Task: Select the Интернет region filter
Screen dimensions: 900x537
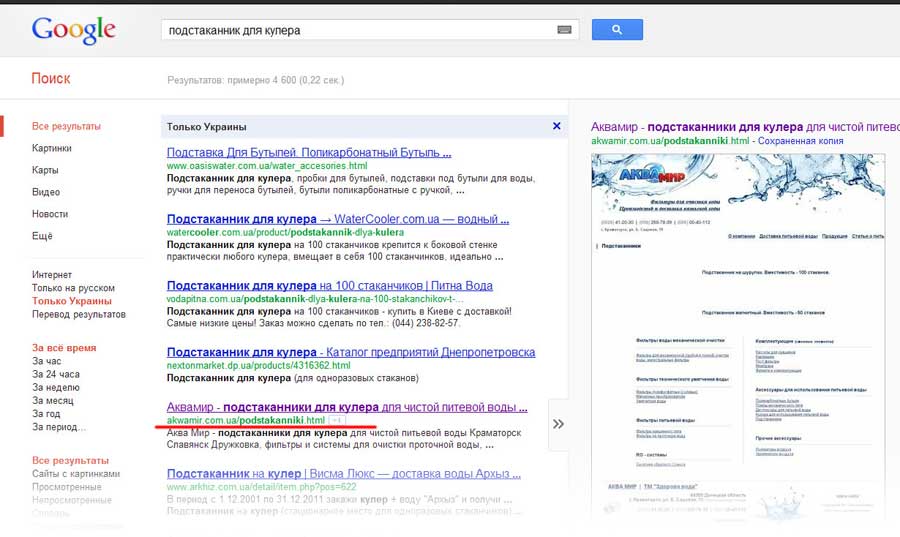Action: (52, 275)
